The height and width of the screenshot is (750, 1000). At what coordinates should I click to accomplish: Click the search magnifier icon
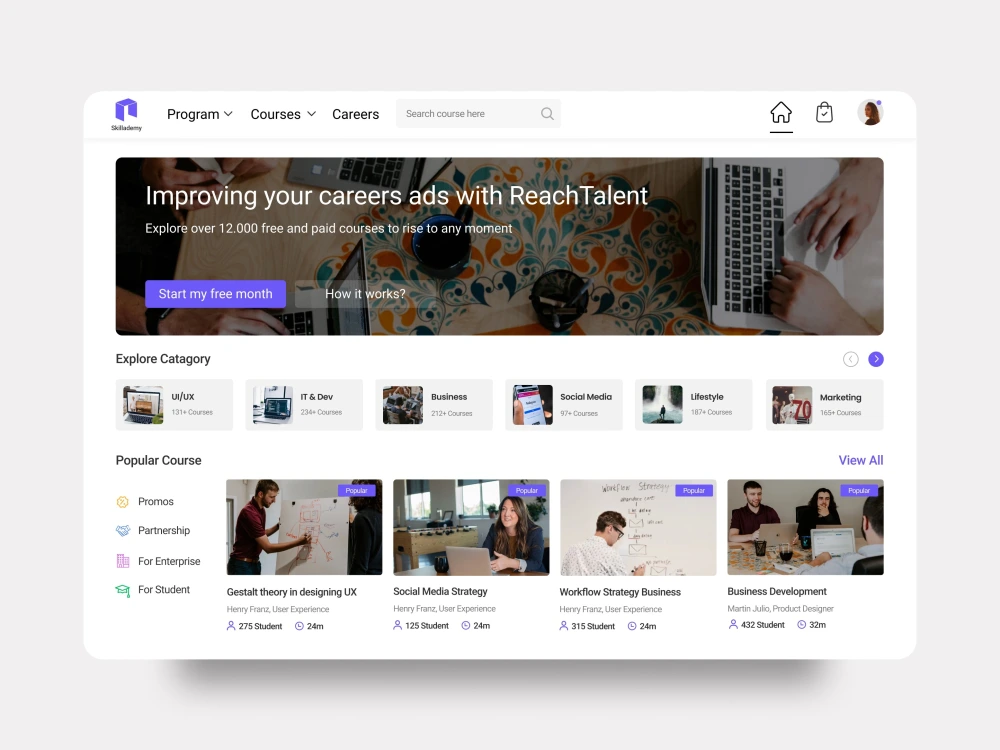pyautogui.click(x=547, y=114)
